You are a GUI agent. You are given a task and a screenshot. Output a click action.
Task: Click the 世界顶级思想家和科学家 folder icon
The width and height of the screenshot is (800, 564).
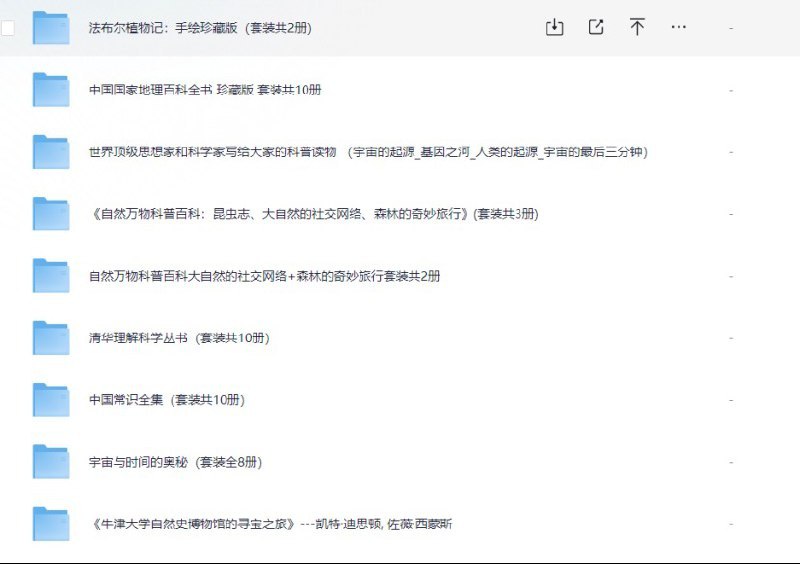pyautogui.click(x=51, y=152)
